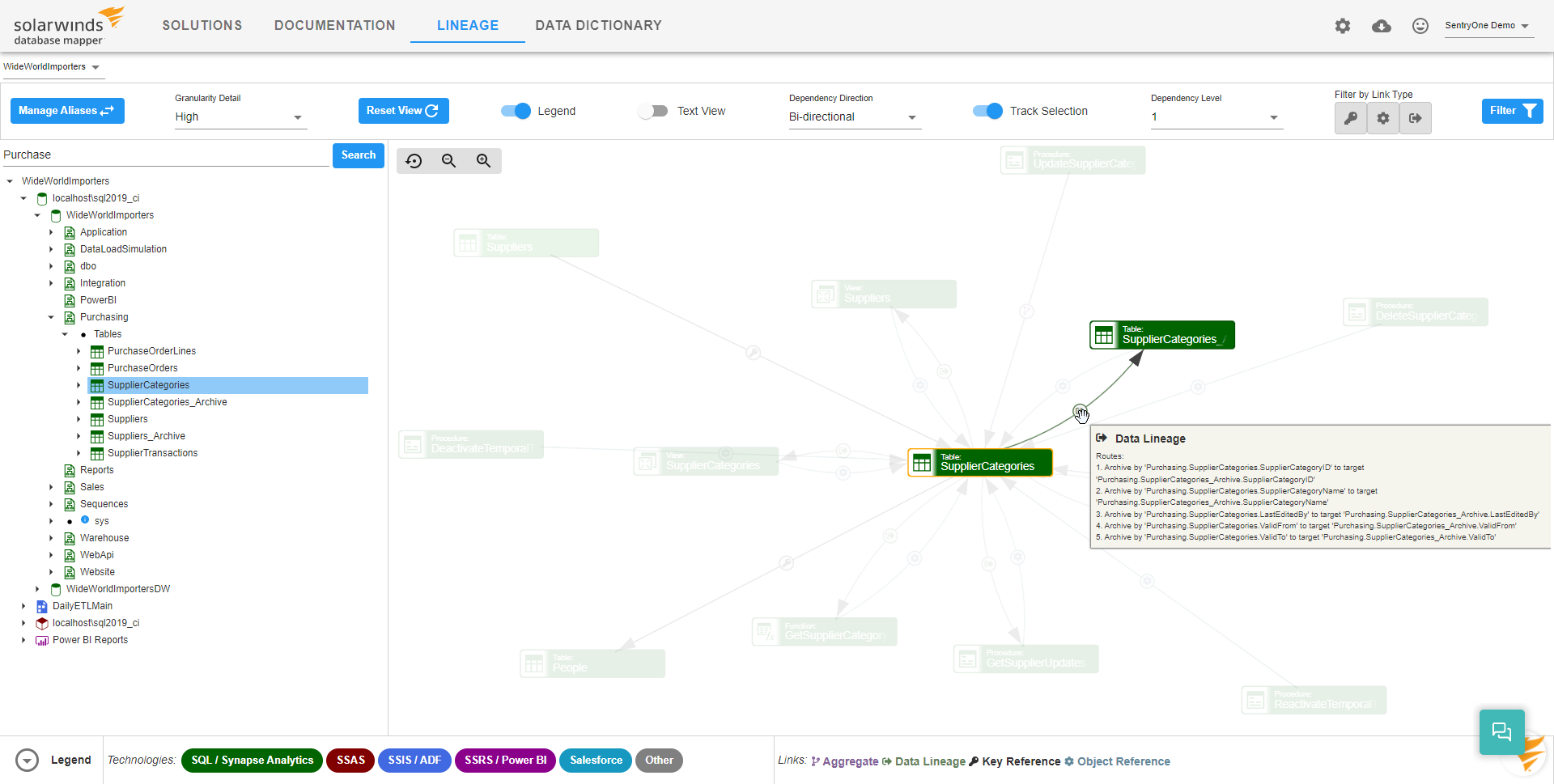Select the UpdateSupplierCategory procedure node
The height and width of the screenshot is (784, 1554).
click(1073, 160)
